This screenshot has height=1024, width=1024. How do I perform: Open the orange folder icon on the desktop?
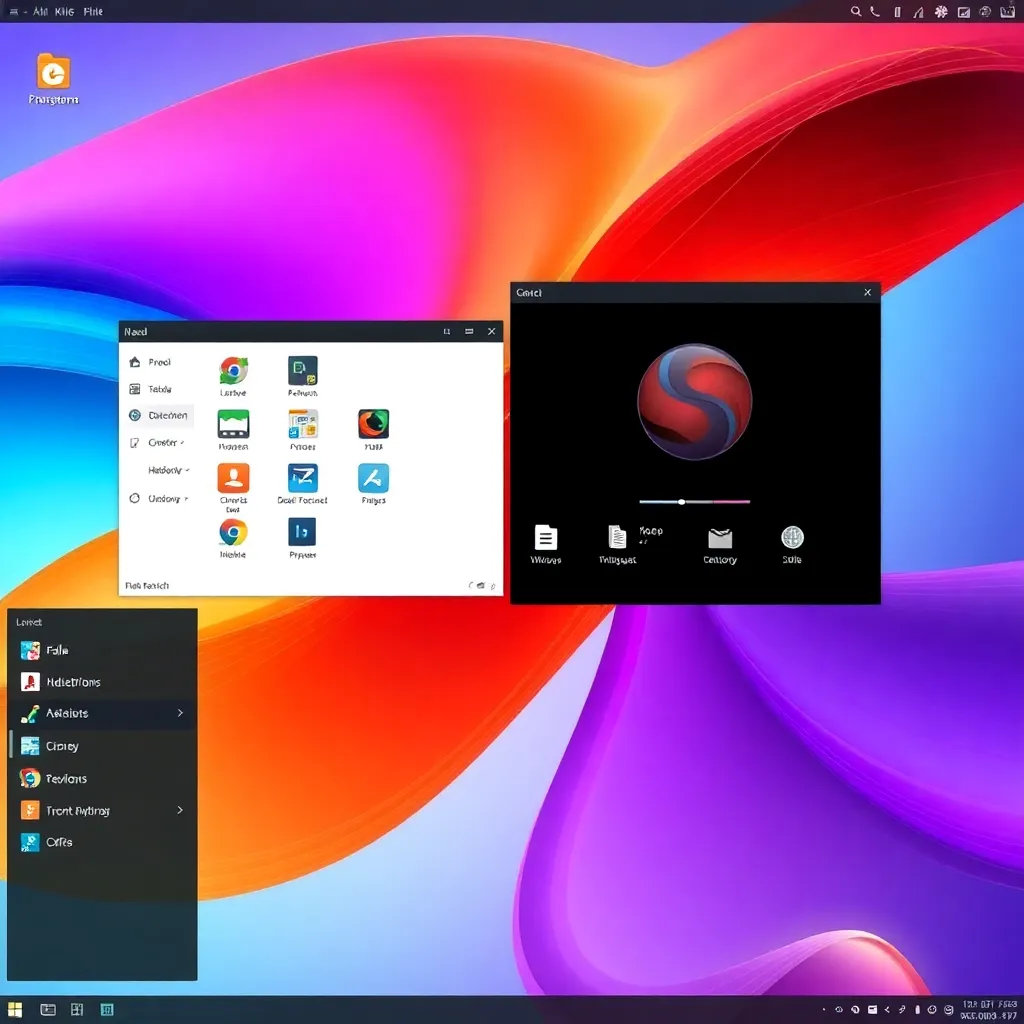tap(53, 71)
